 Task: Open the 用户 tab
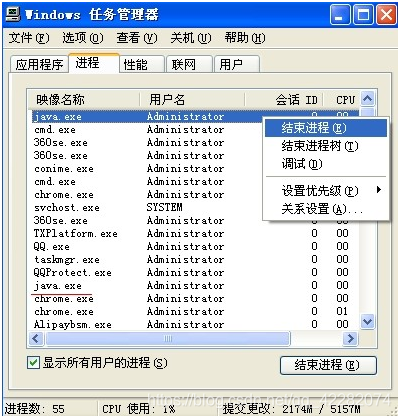click(x=237, y=64)
